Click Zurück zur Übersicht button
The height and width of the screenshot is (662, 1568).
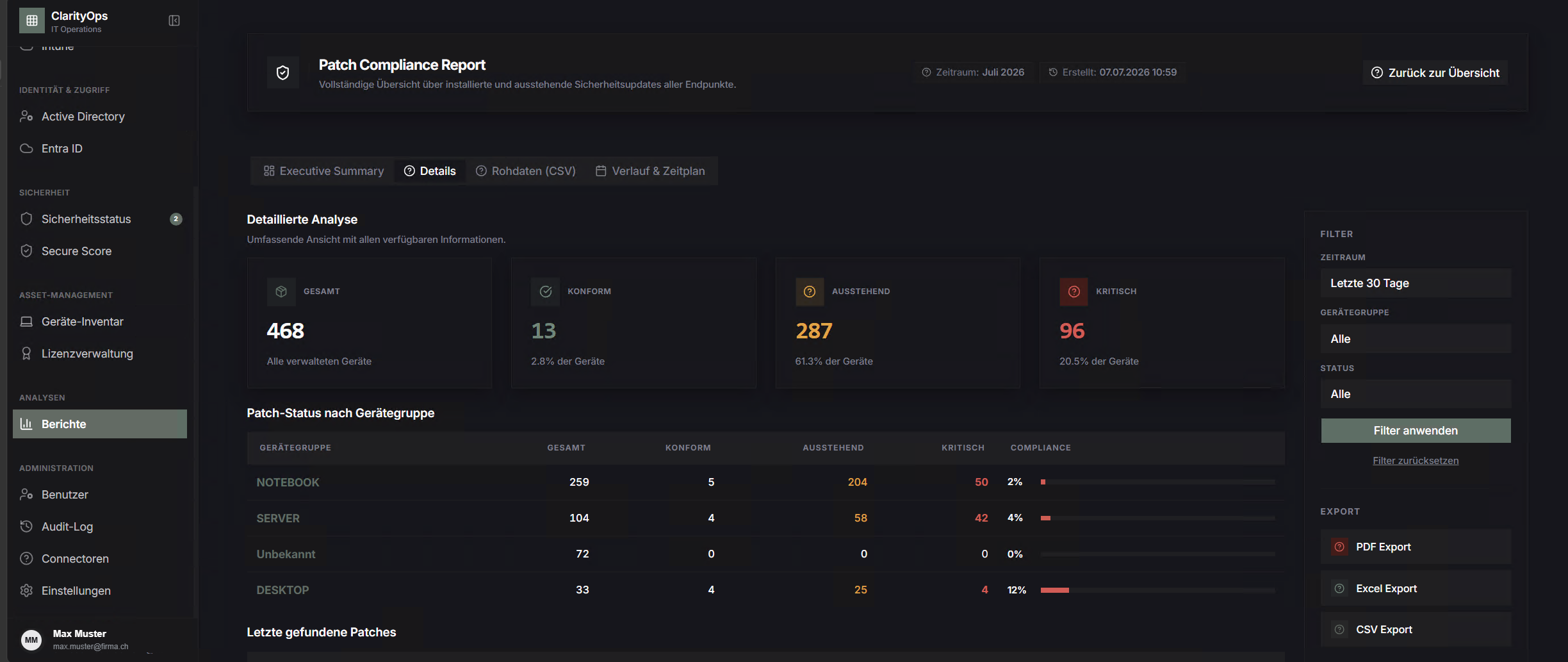[1435, 72]
